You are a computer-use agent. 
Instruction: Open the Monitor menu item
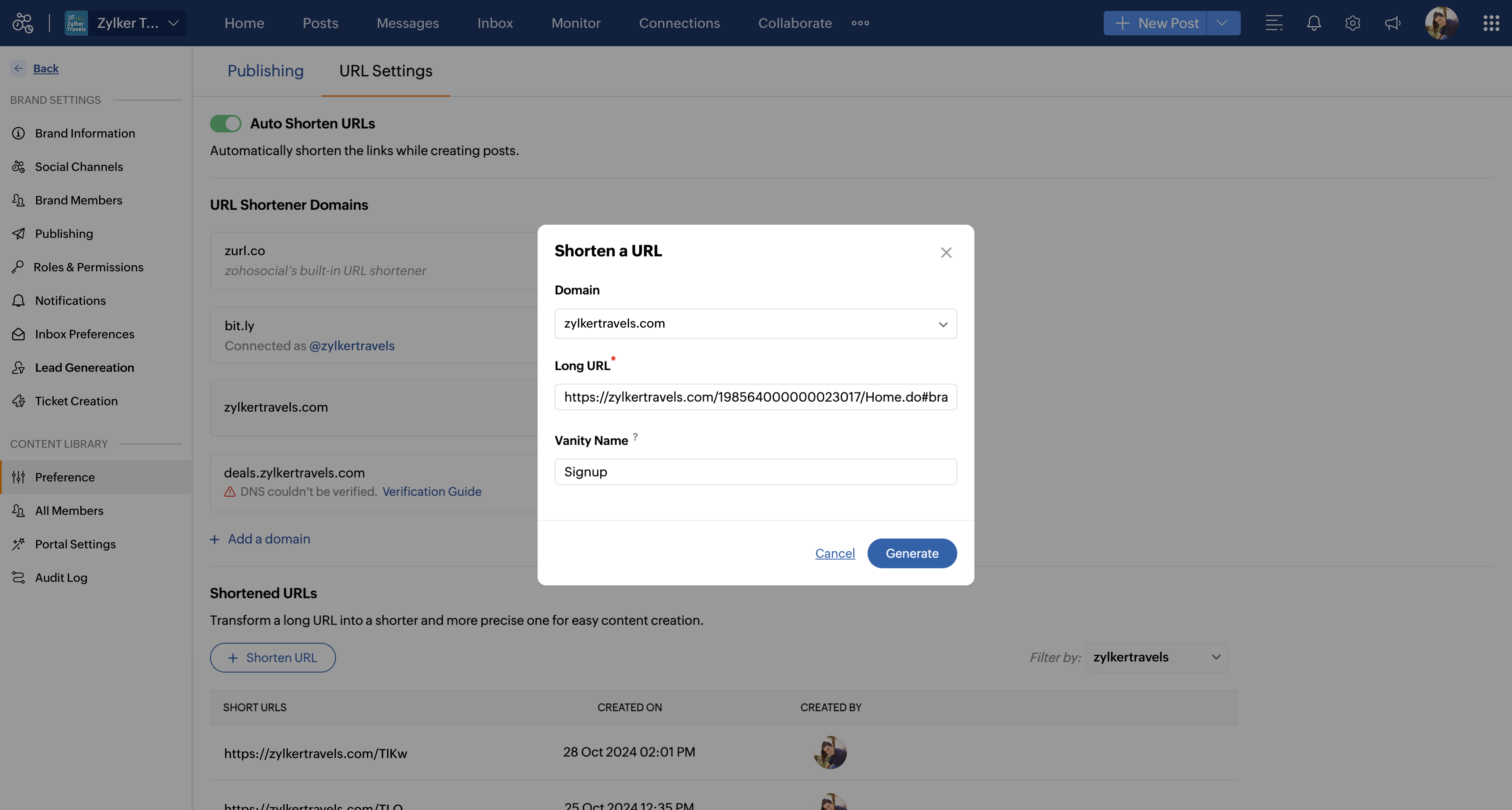pyautogui.click(x=575, y=23)
